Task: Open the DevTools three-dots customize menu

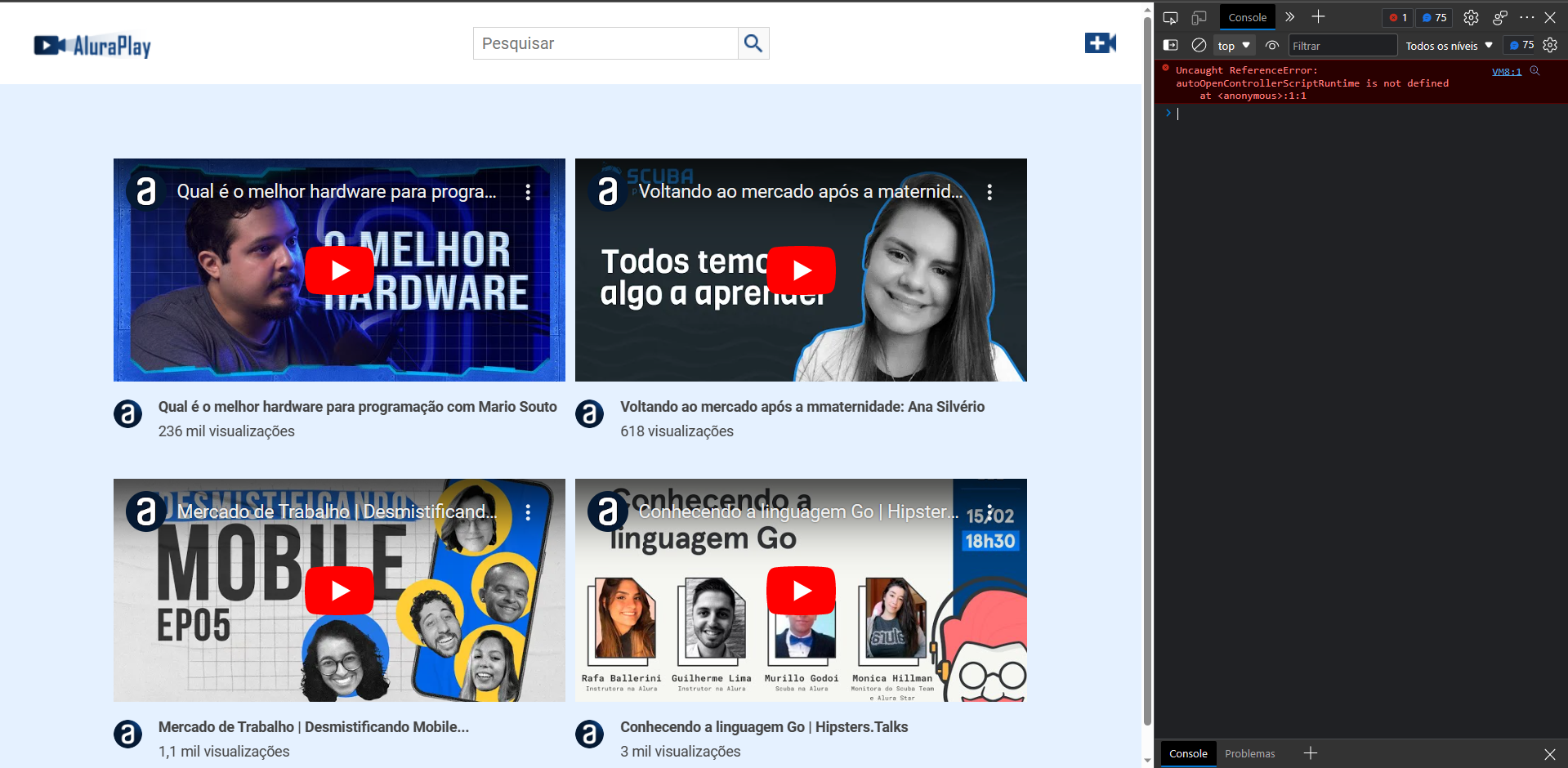Action: pyautogui.click(x=1526, y=17)
